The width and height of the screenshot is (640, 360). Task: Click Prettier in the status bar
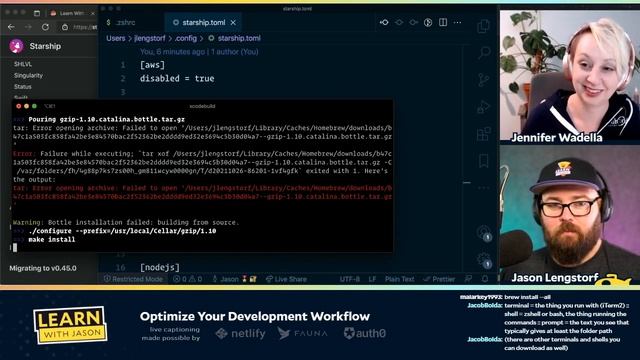tap(439, 279)
